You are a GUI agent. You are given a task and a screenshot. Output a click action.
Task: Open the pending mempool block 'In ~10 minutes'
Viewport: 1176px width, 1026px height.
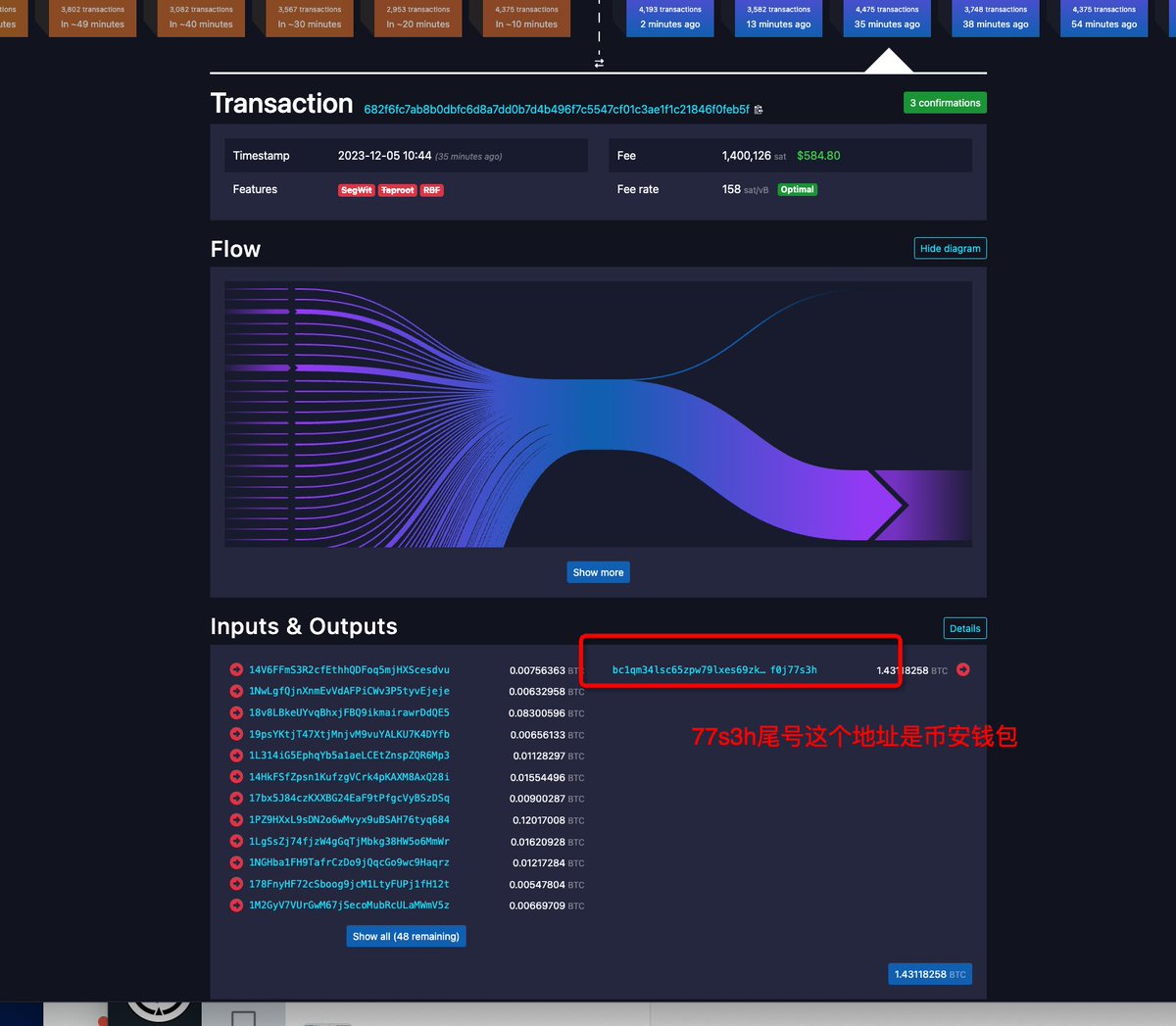[x=526, y=18]
